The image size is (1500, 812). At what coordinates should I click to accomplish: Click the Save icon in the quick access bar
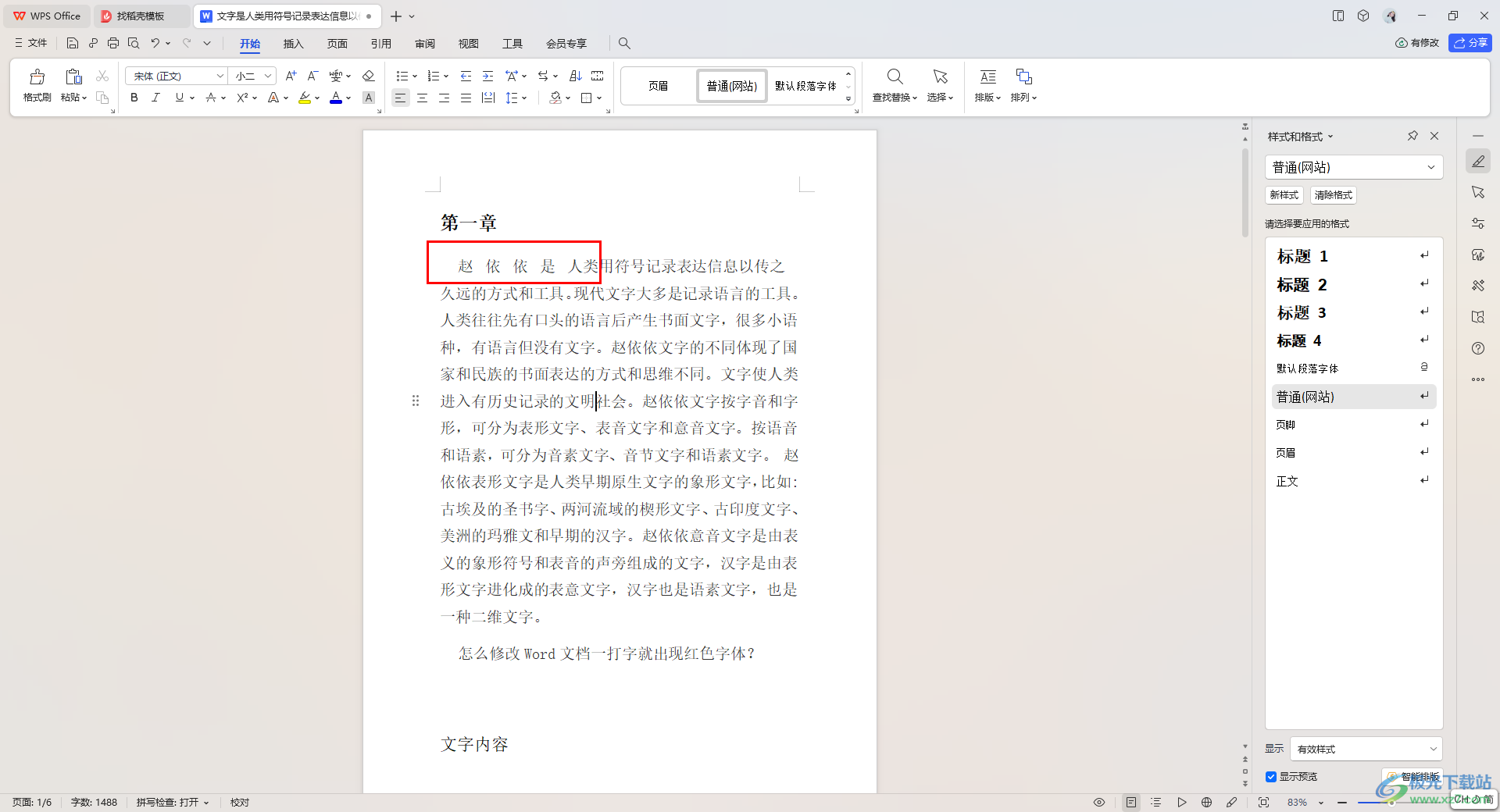pos(73,43)
